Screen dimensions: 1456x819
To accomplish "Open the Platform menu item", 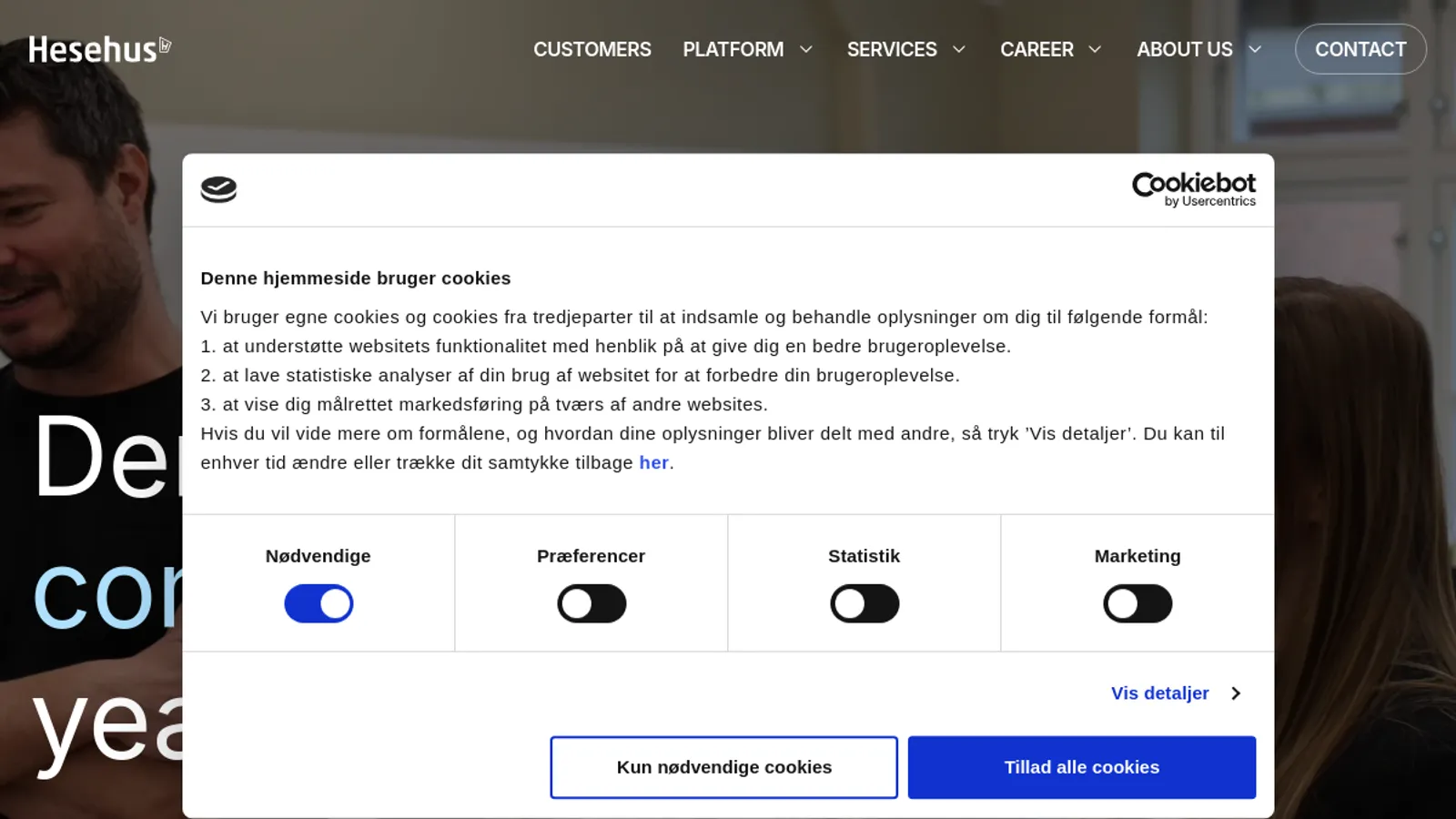I will 733,49.
